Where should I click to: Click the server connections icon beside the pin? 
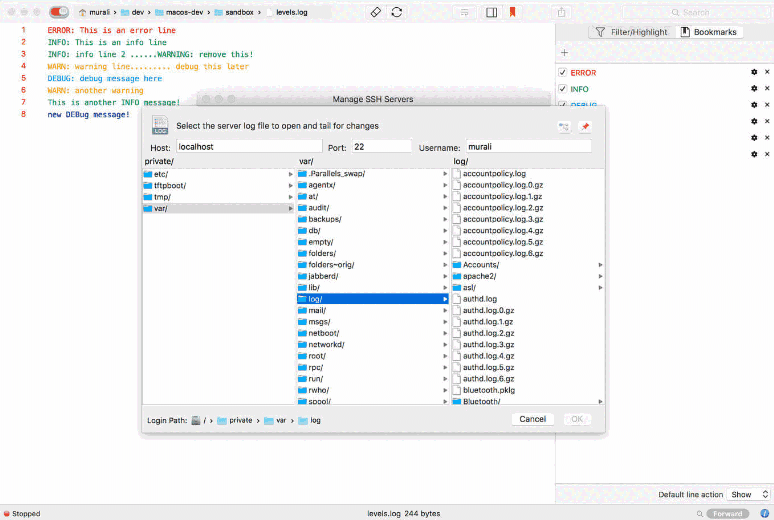point(564,127)
